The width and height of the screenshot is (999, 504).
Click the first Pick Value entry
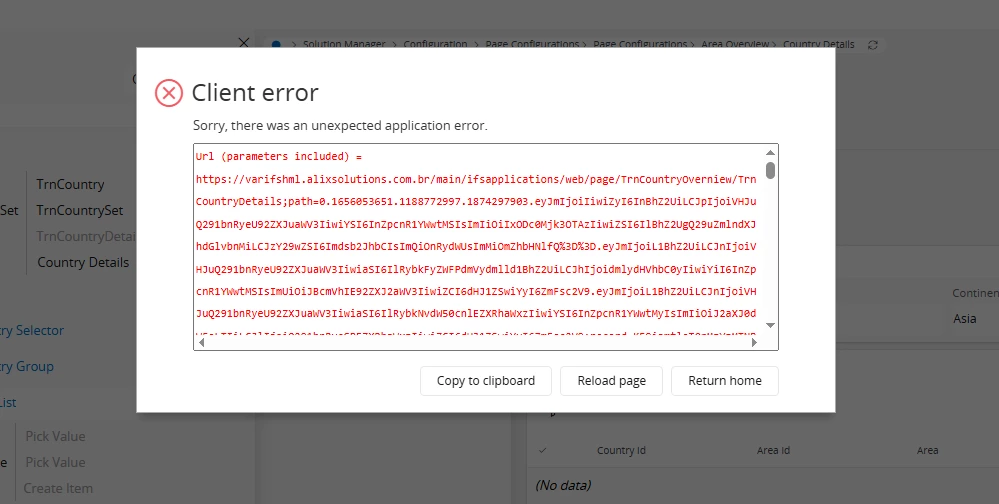(x=55, y=436)
